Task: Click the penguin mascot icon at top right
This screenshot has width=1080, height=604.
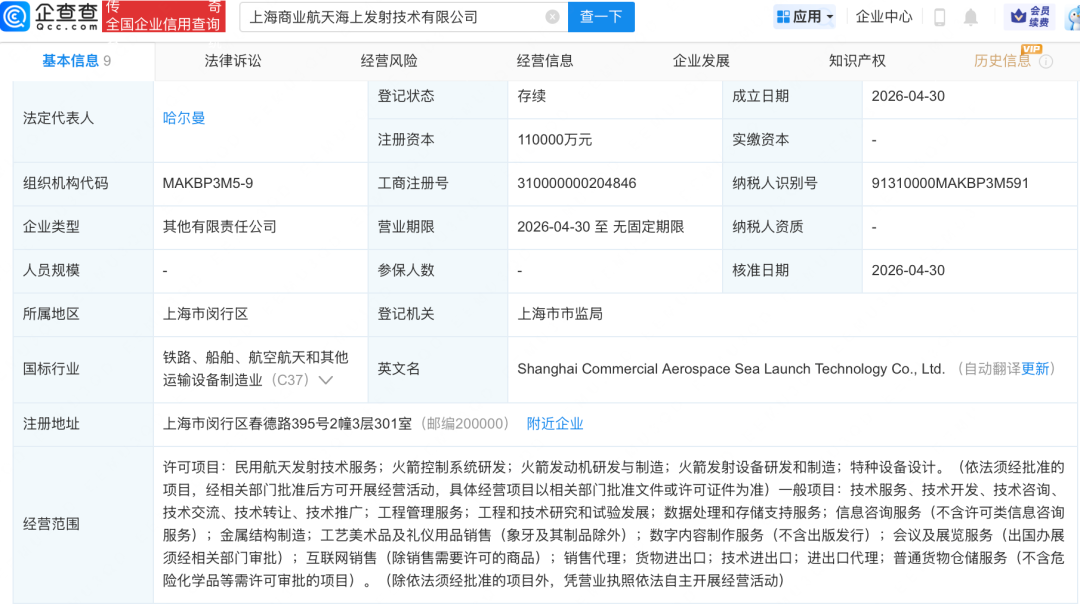Action: (x=1073, y=17)
